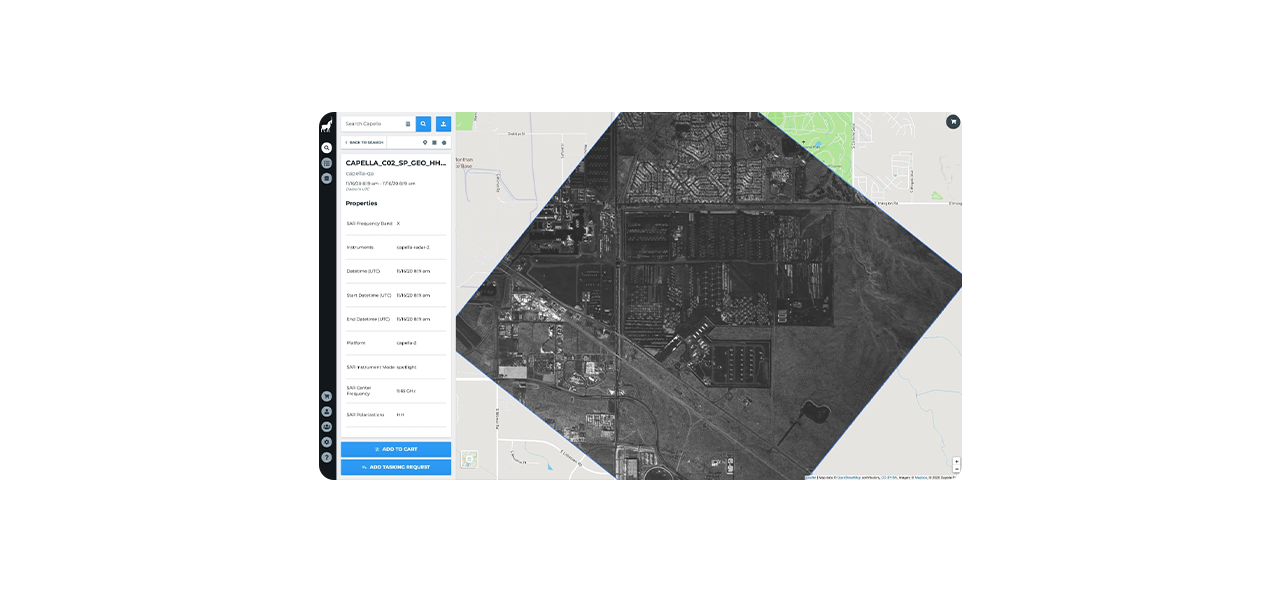This screenshot has width=1280, height=600.
Task: Open the user account icon in sidebar
Action: tap(326, 411)
